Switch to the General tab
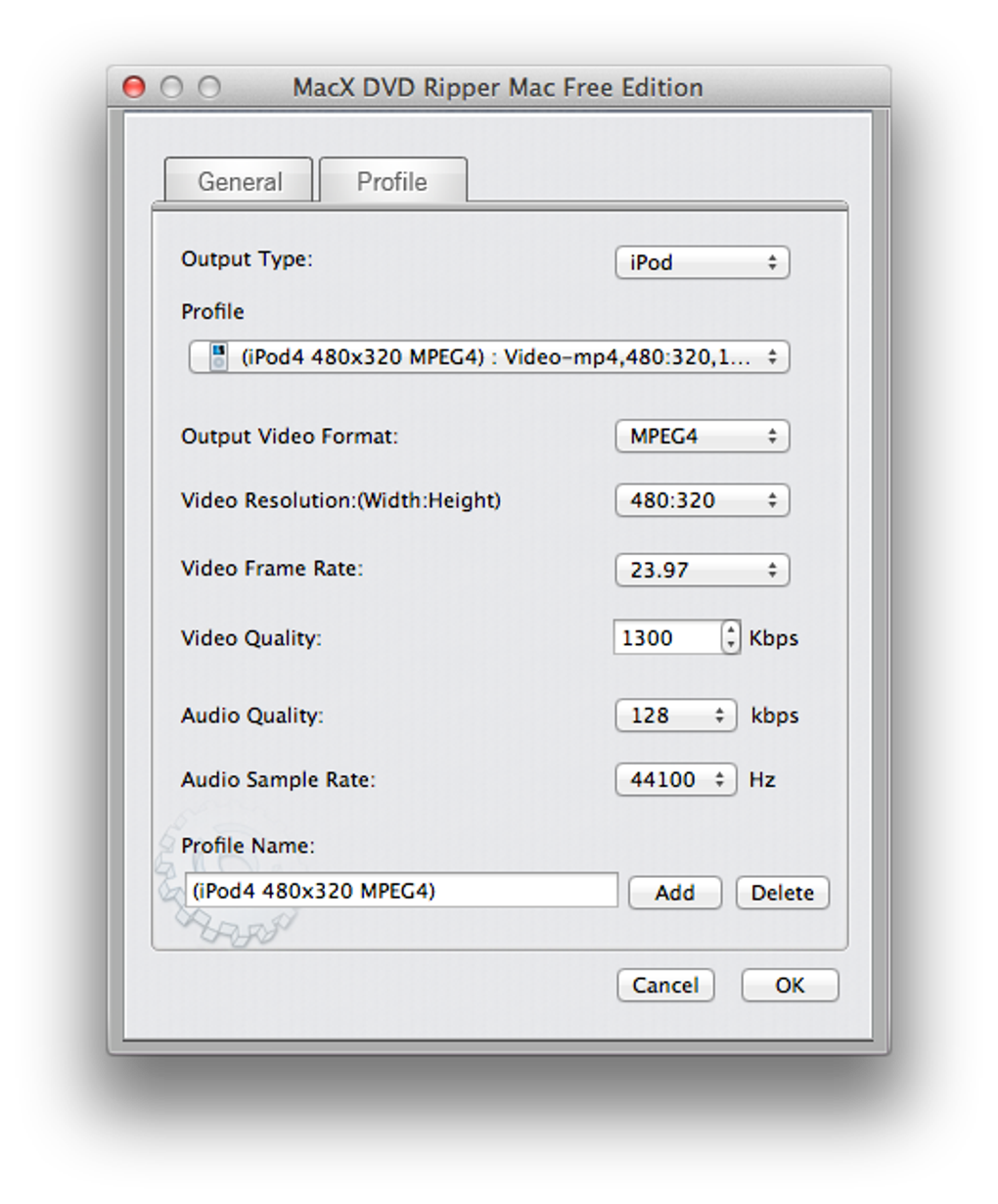Image resolution: width=998 pixels, height=1204 pixels. click(239, 181)
